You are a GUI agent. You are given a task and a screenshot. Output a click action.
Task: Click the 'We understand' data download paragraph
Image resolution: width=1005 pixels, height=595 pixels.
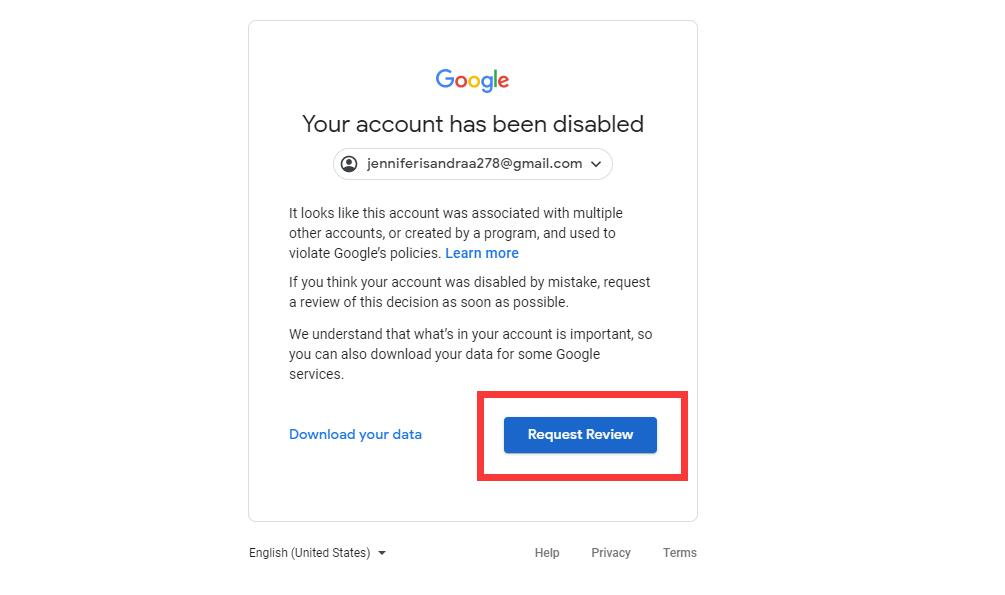[470, 354]
